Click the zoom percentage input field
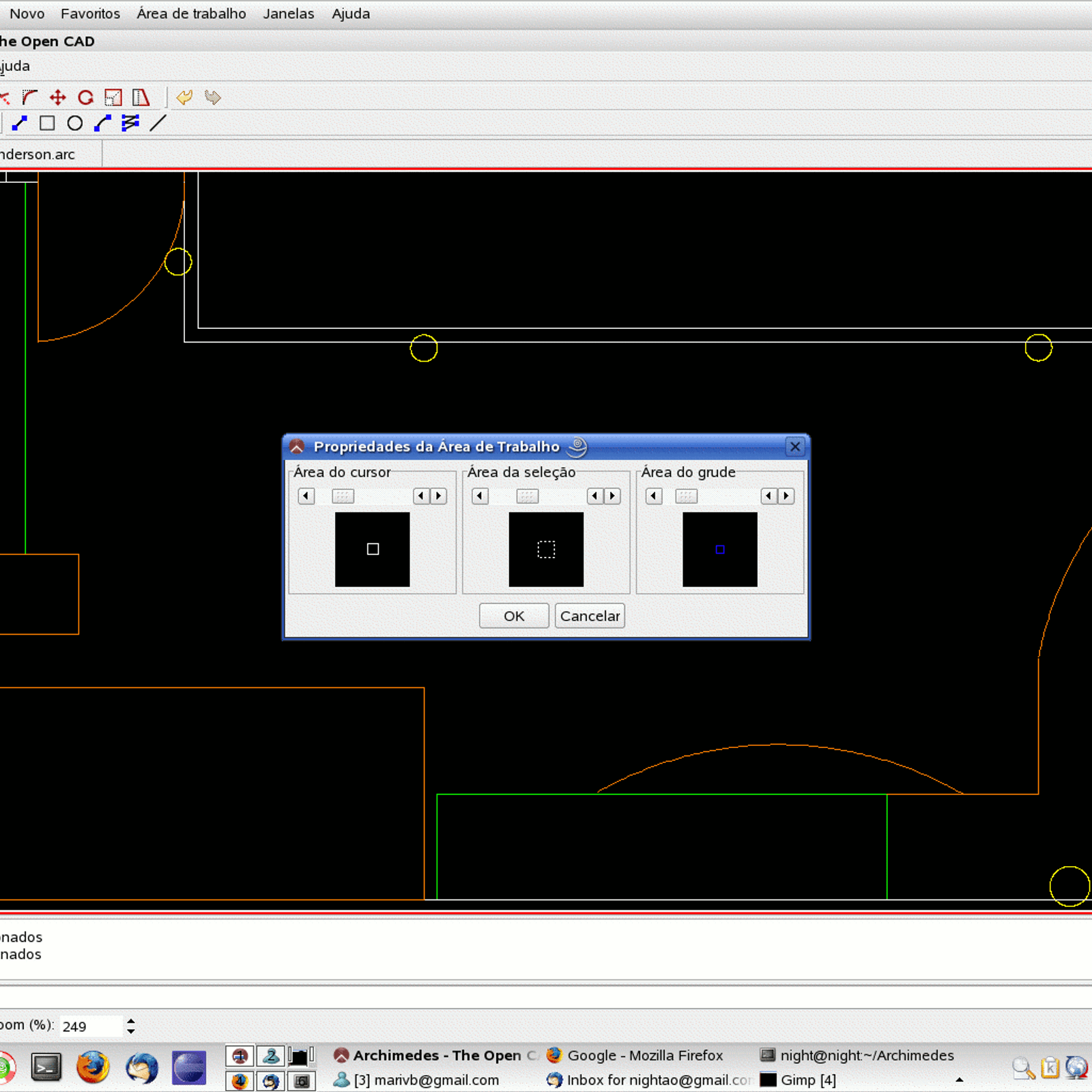Viewport: 1092px width, 1092px height. [x=90, y=1026]
